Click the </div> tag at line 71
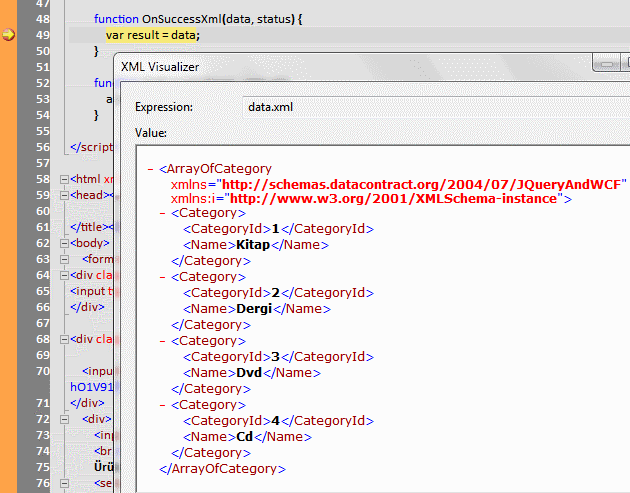The image size is (630, 493). click(x=87, y=403)
